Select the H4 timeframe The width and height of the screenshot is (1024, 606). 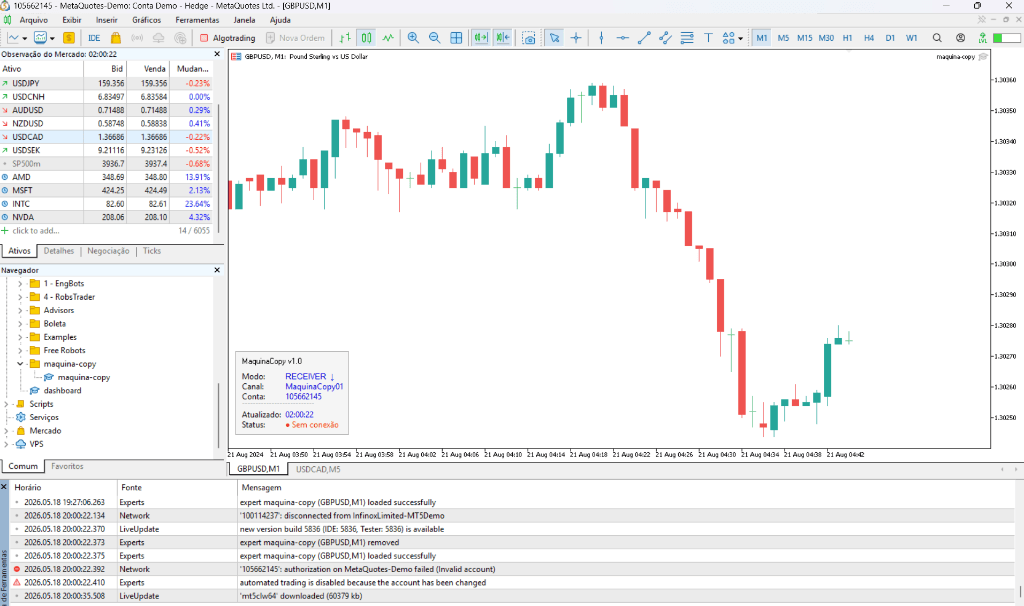point(869,38)
